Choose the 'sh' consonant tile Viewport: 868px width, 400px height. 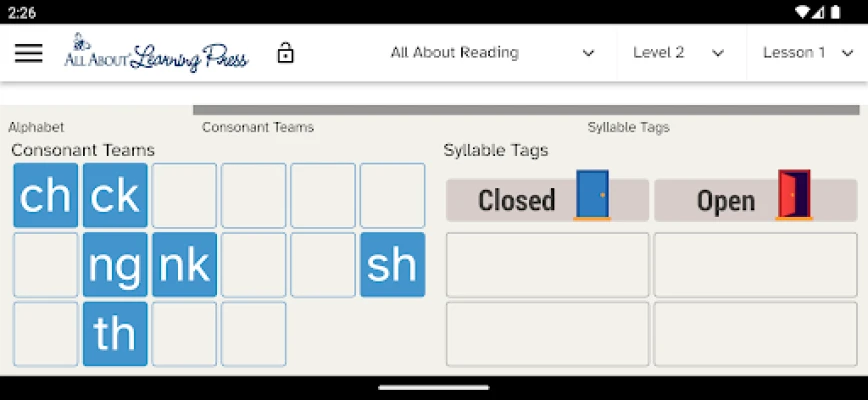pos(392,265)
